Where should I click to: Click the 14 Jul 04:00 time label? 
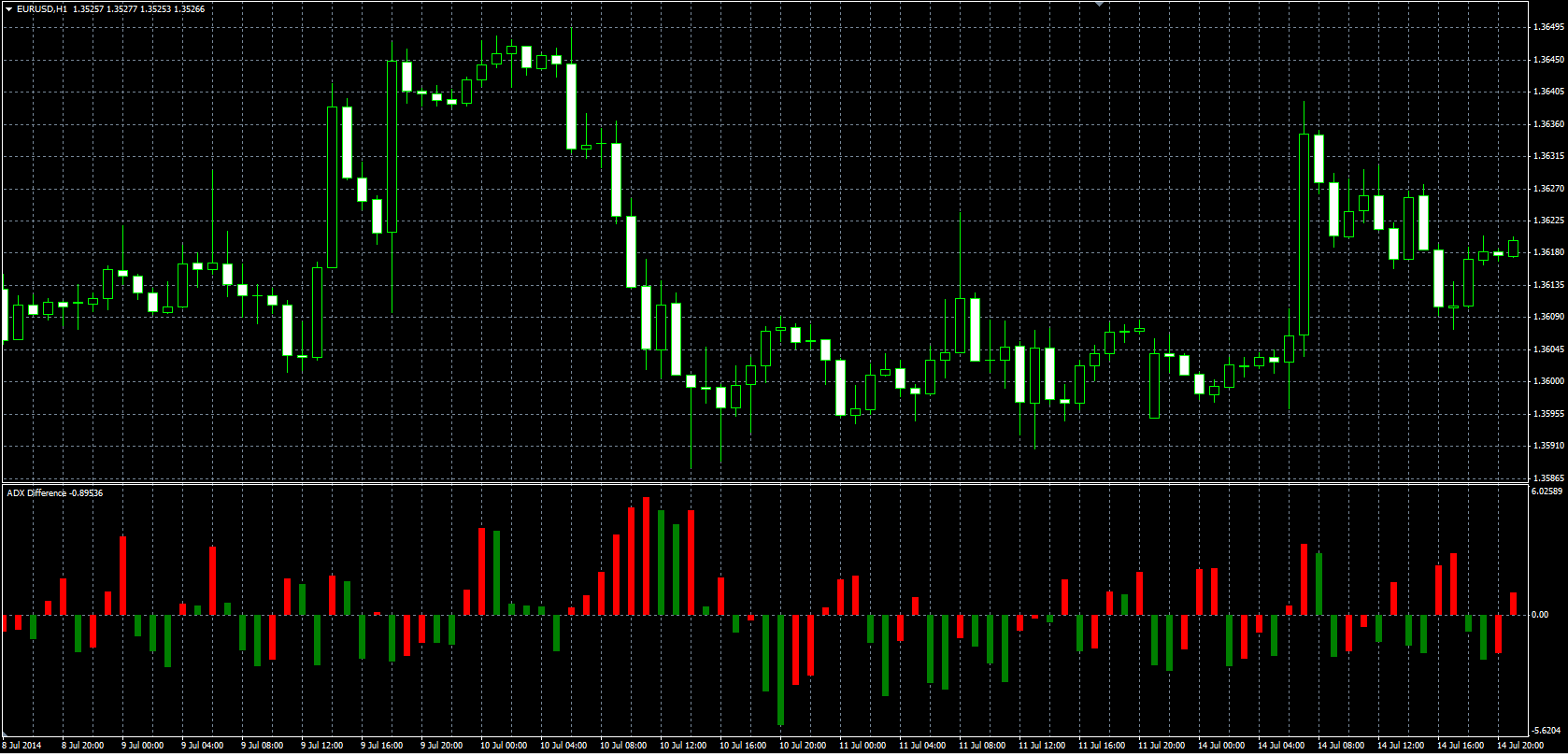point(1281,746)
